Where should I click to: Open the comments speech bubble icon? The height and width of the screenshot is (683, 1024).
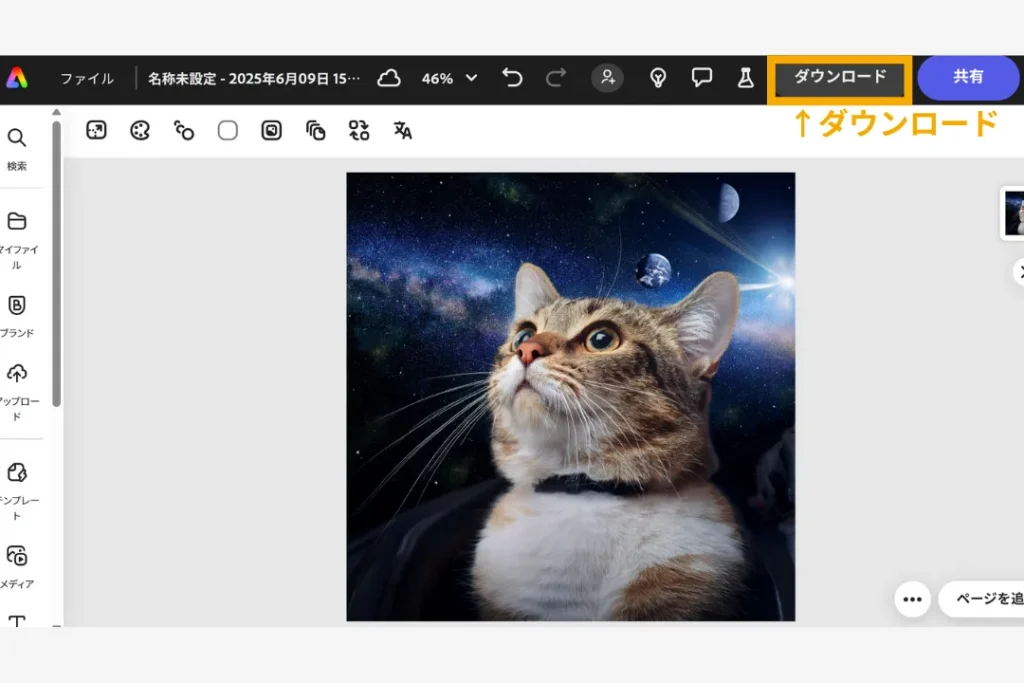tap(702, 78)
